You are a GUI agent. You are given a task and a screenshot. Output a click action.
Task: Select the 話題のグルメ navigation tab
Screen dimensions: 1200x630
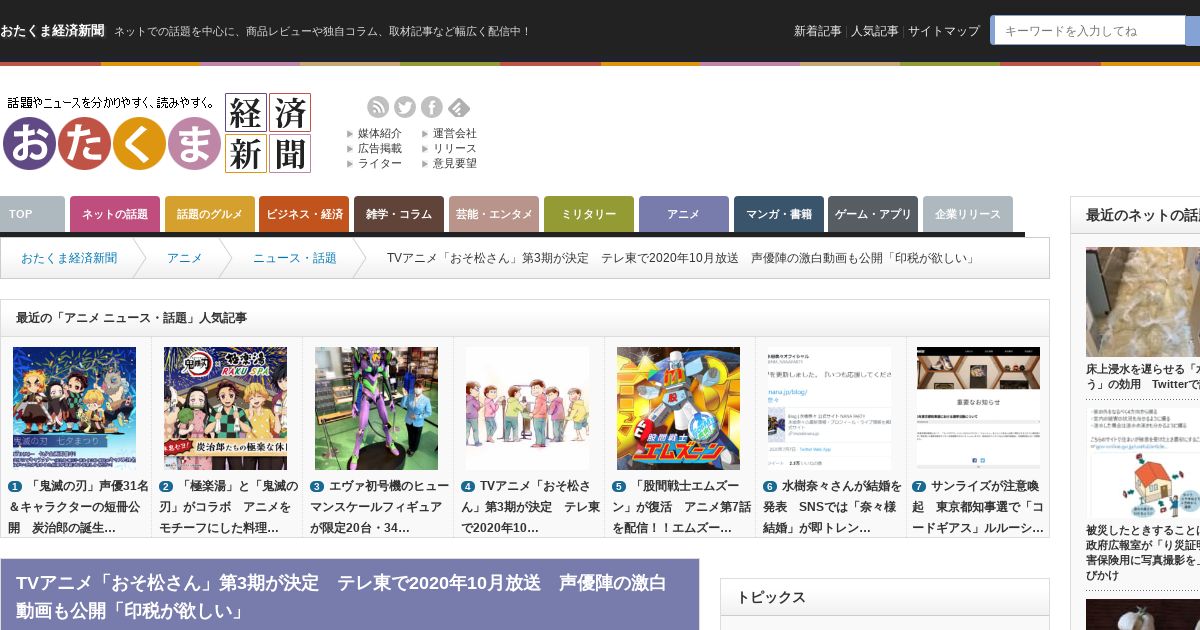click(x=210, y=214)
